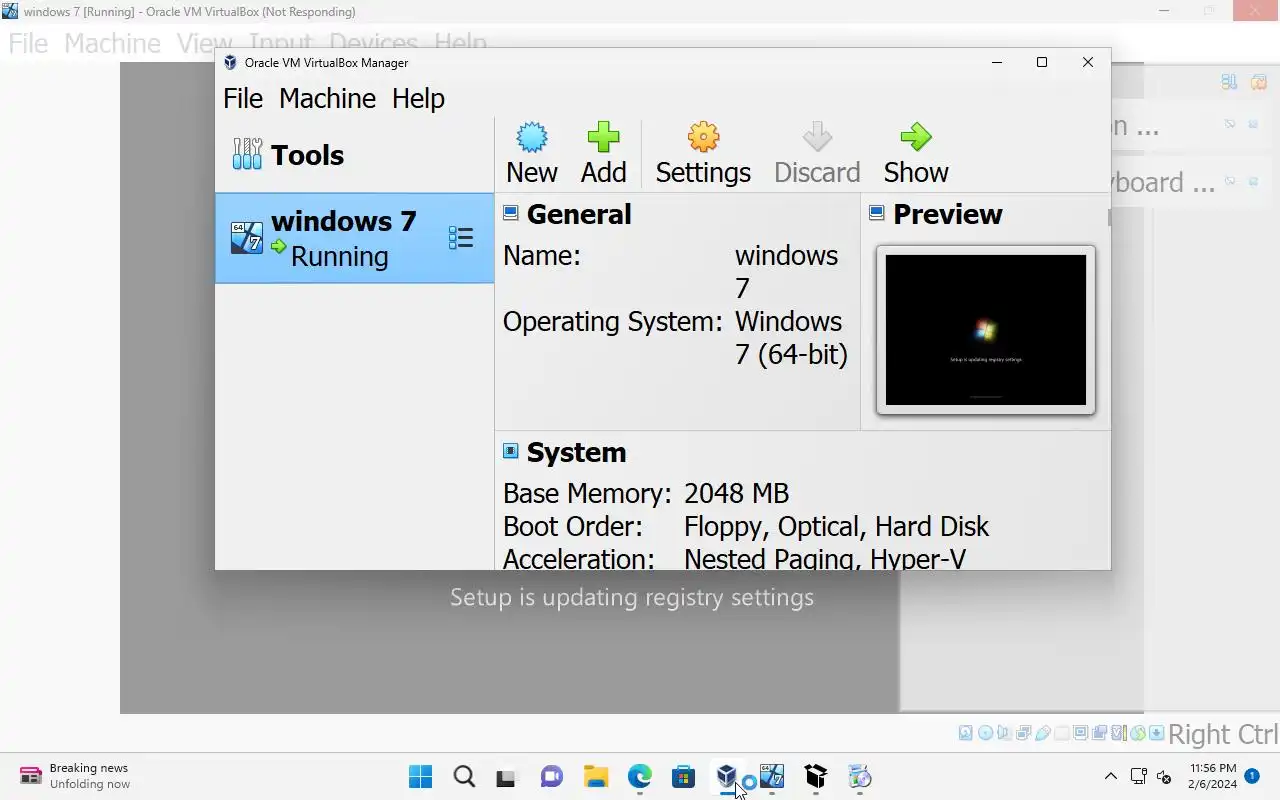Open the File menu in VirtualBox Manager
The width and height of the screenshot is (1280, 800).
[243, 98]
